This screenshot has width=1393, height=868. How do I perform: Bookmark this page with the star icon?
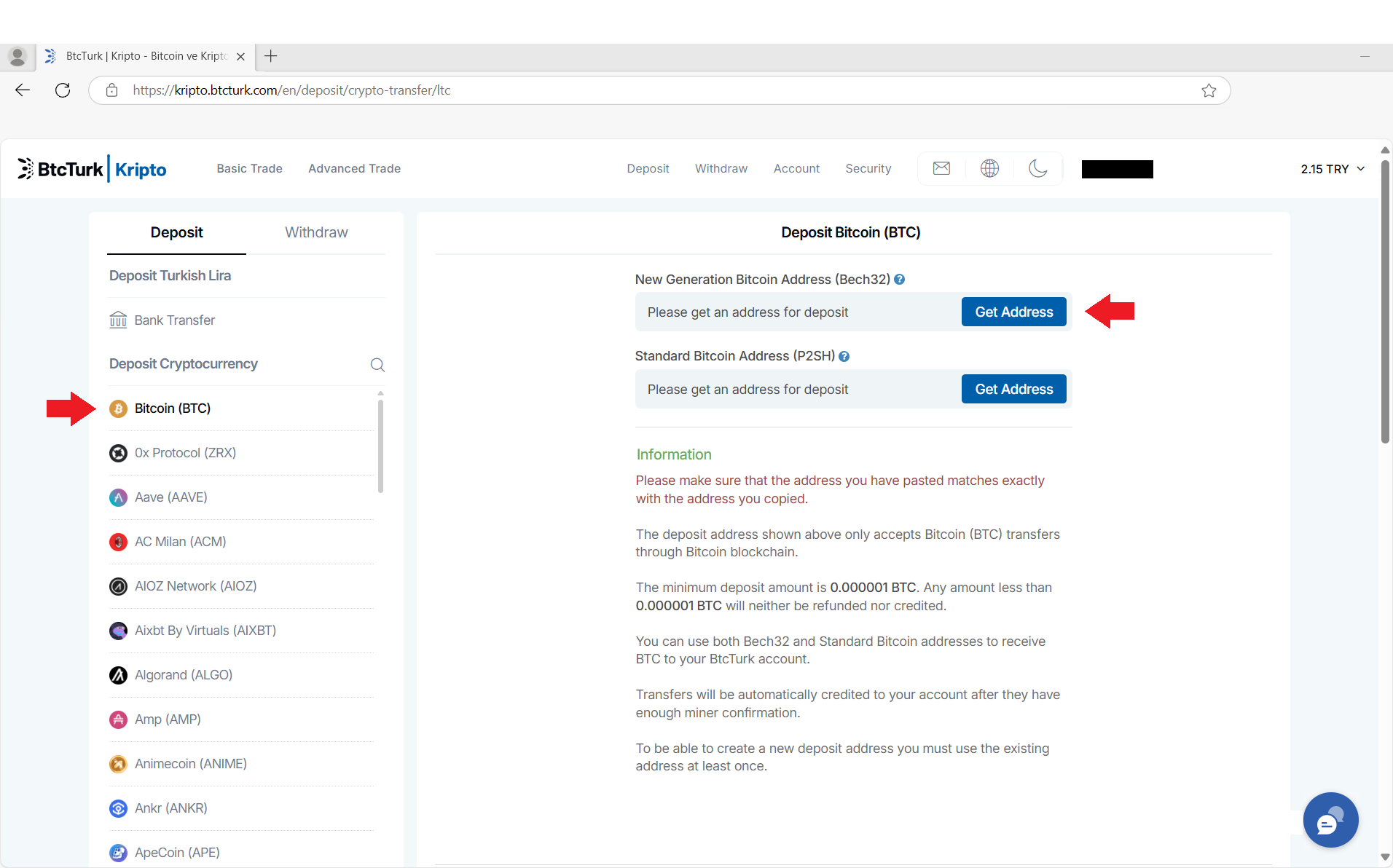pos(1209,90)
